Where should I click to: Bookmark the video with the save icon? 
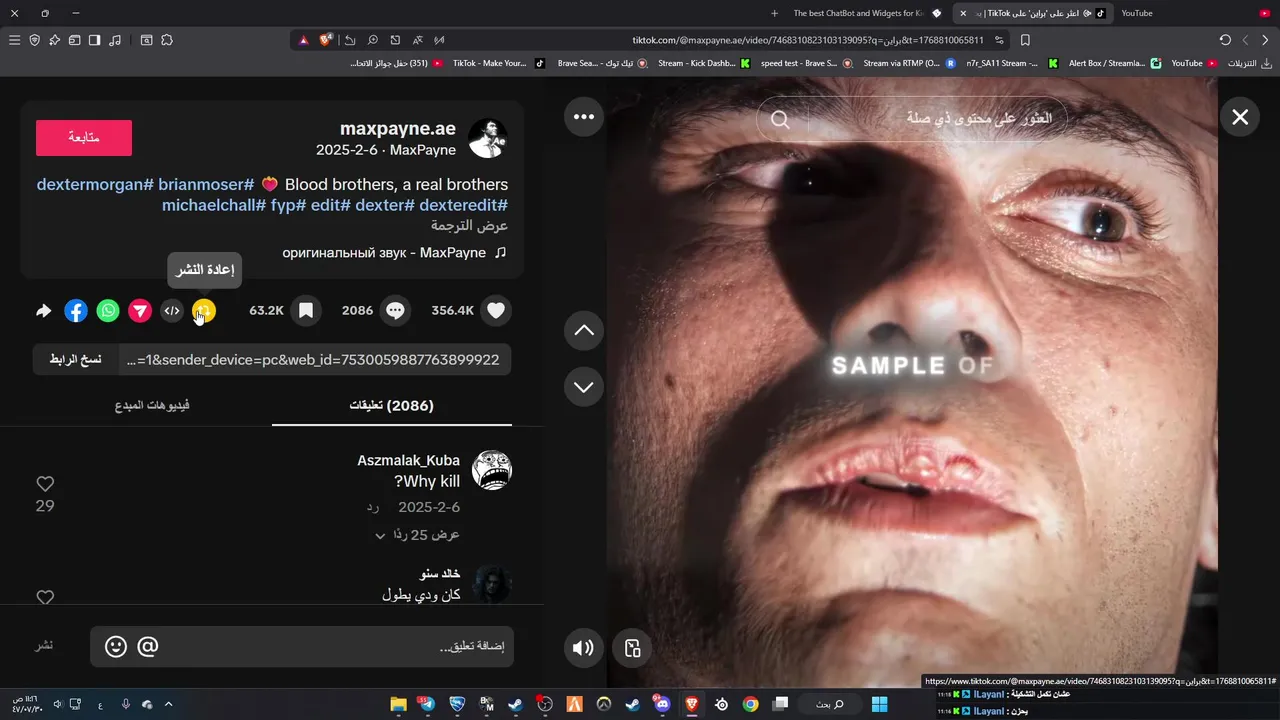coord(306,311)
